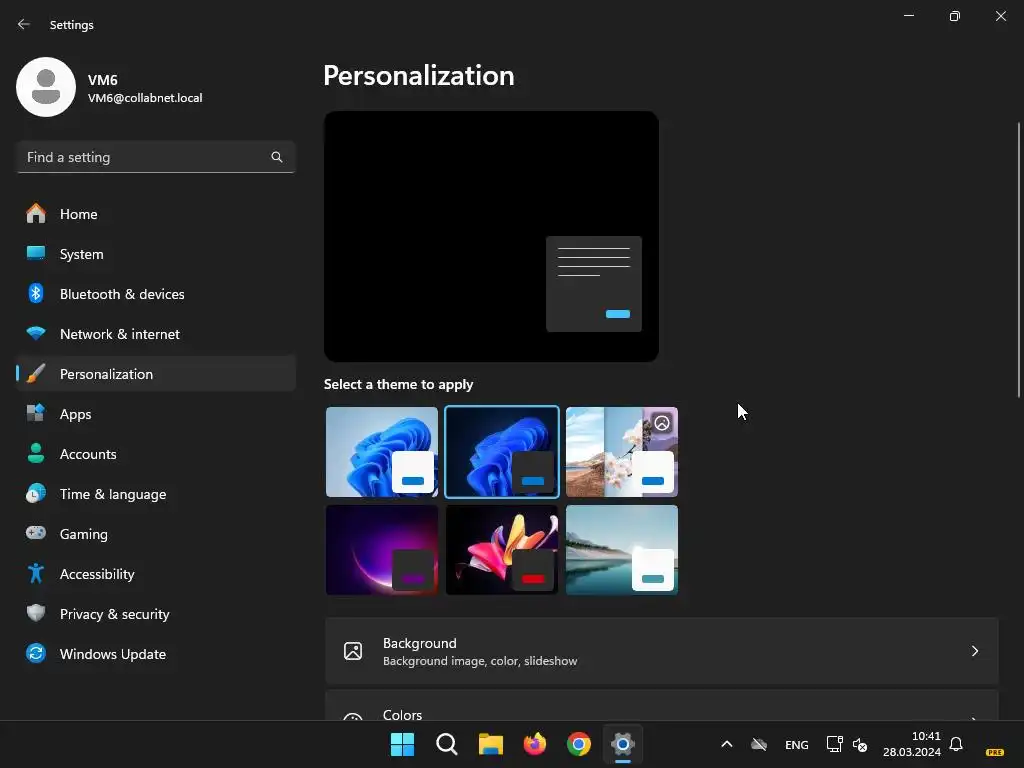The height and width of the screenshot is (768, 1024).
Task: Open the Colors settings row
Action: click(x=662, y=706)
